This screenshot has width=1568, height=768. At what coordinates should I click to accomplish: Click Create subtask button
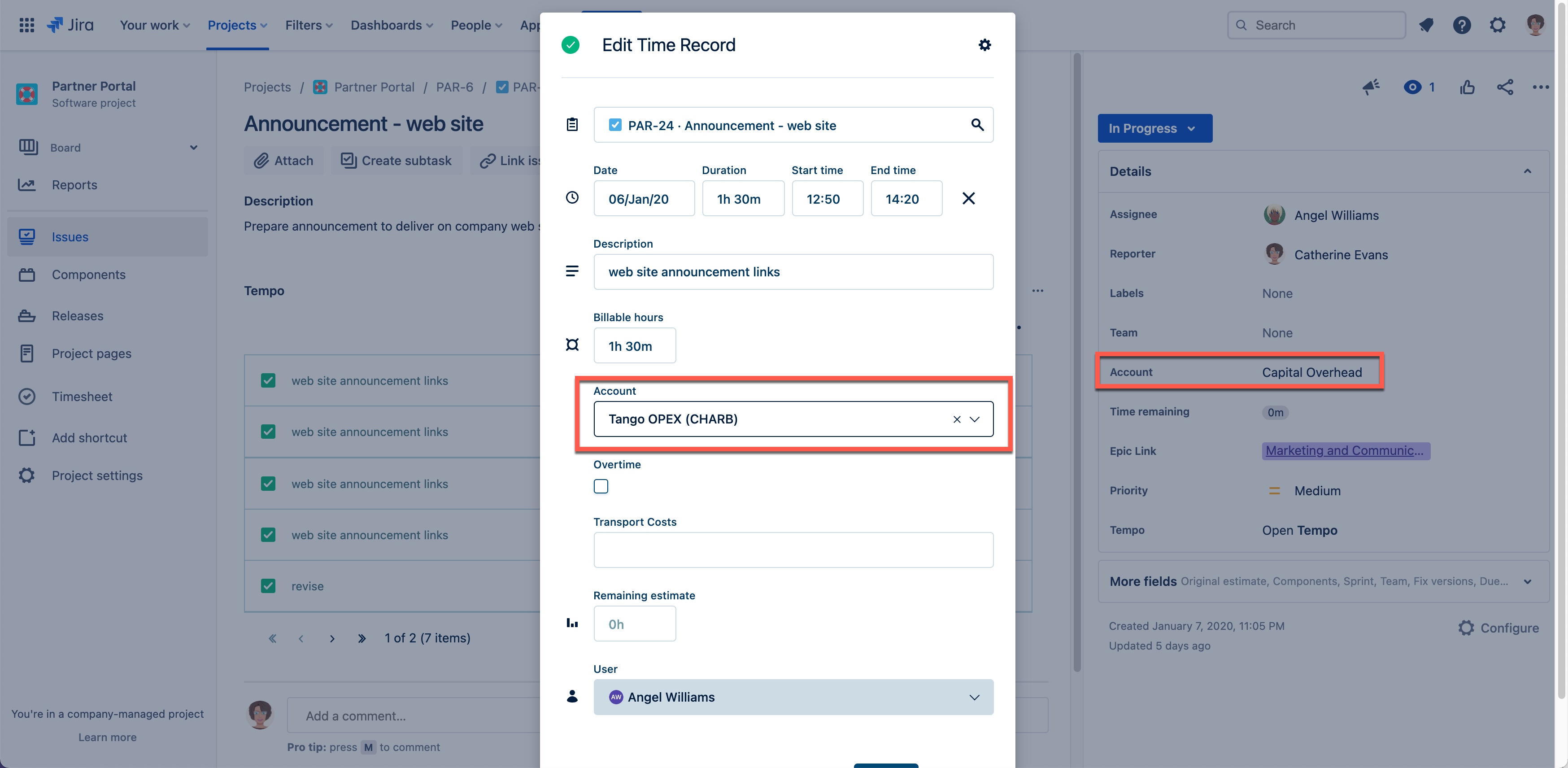[x=396, y=160]
